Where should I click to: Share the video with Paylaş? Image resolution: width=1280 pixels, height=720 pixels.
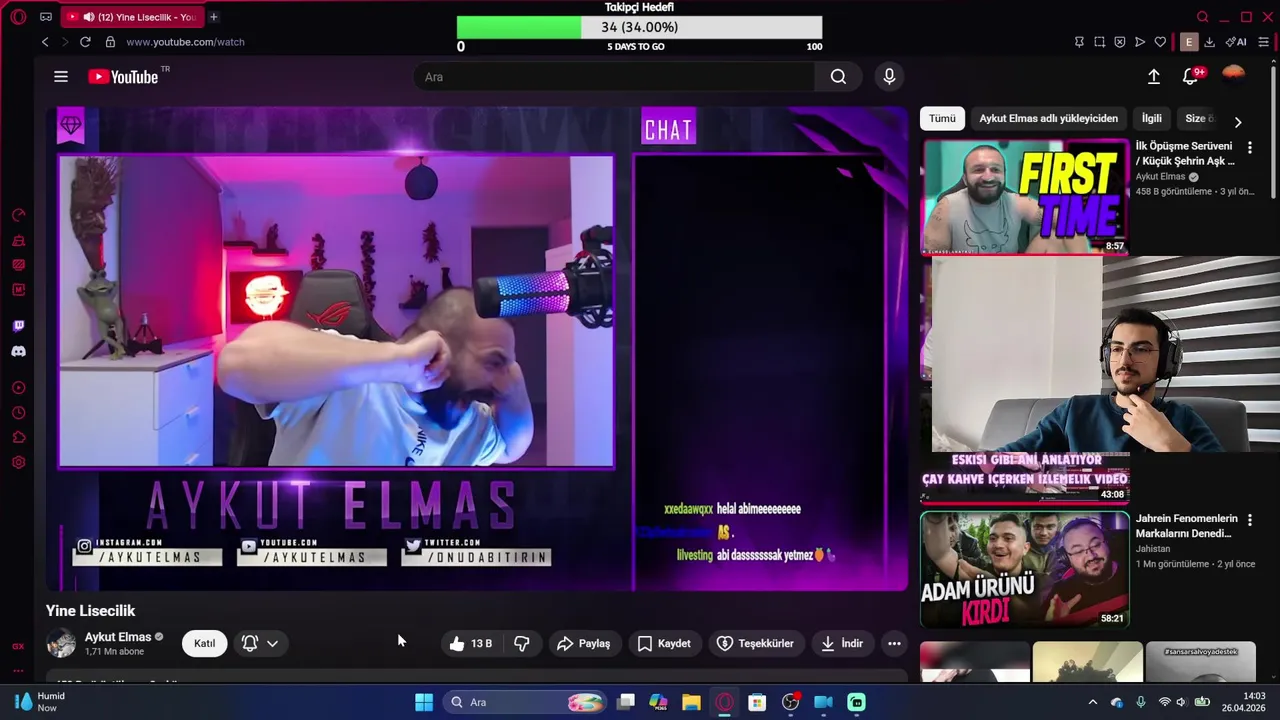pyautogui.click(x=584, y=644)
